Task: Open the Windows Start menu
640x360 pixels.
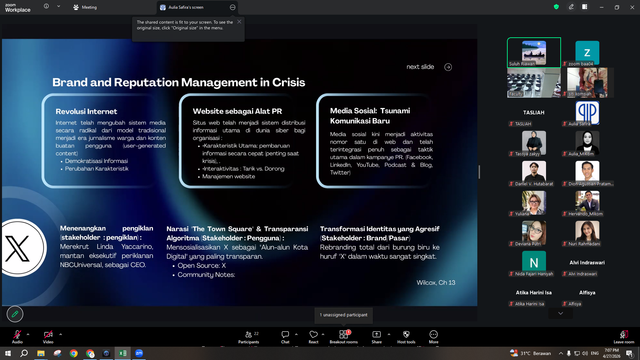Action: [x=8, y=353]
